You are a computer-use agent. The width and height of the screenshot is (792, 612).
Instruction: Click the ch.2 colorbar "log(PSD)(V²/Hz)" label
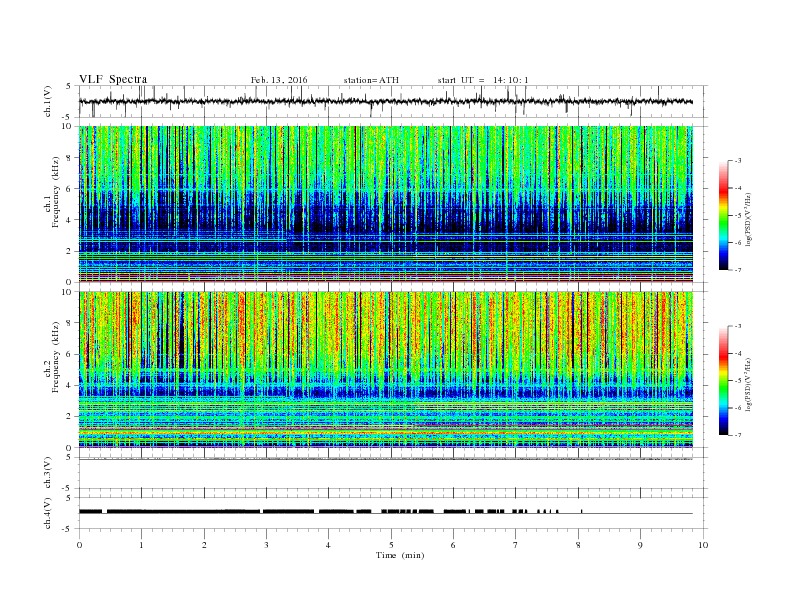click(x=748, y=385)
